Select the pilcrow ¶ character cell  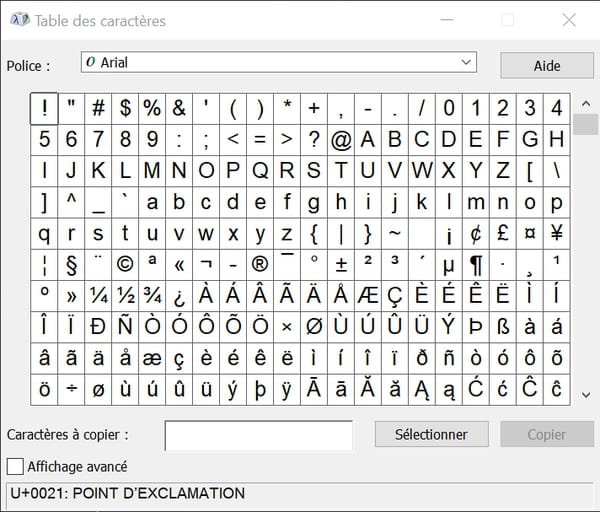[x=476, y=265]
